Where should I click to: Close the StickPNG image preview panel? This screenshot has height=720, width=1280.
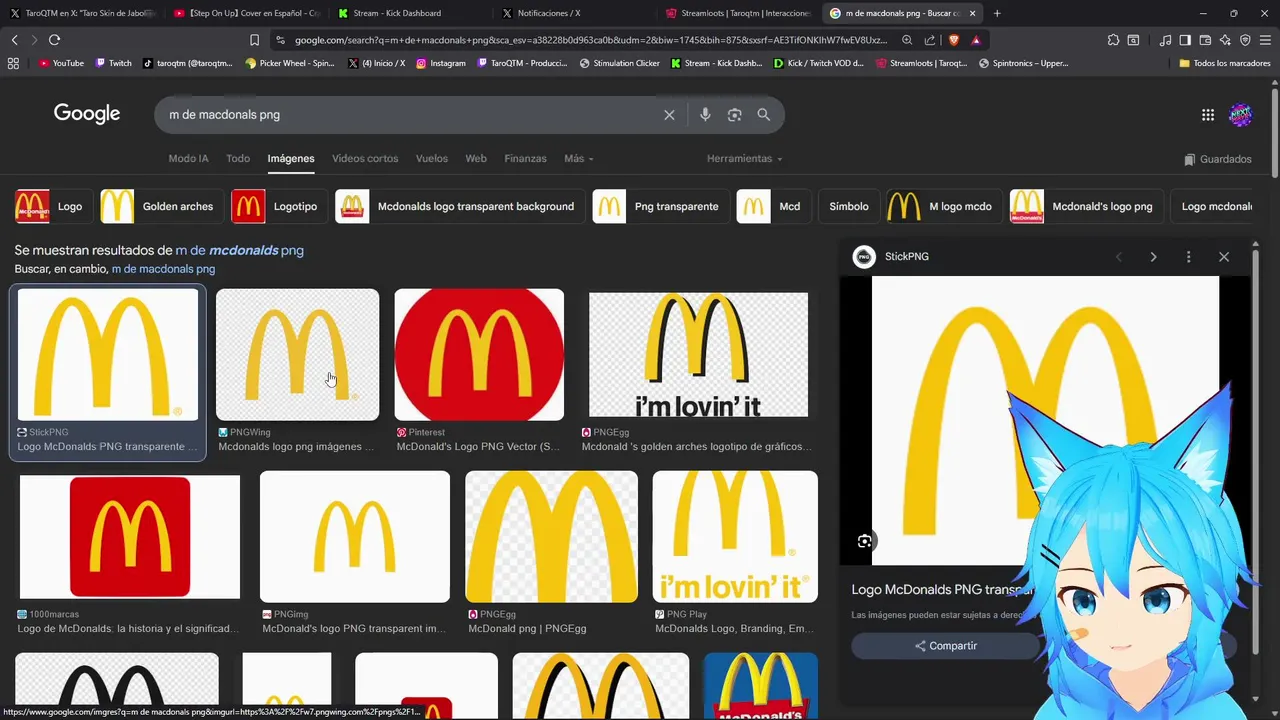(x=1224, y=257)
